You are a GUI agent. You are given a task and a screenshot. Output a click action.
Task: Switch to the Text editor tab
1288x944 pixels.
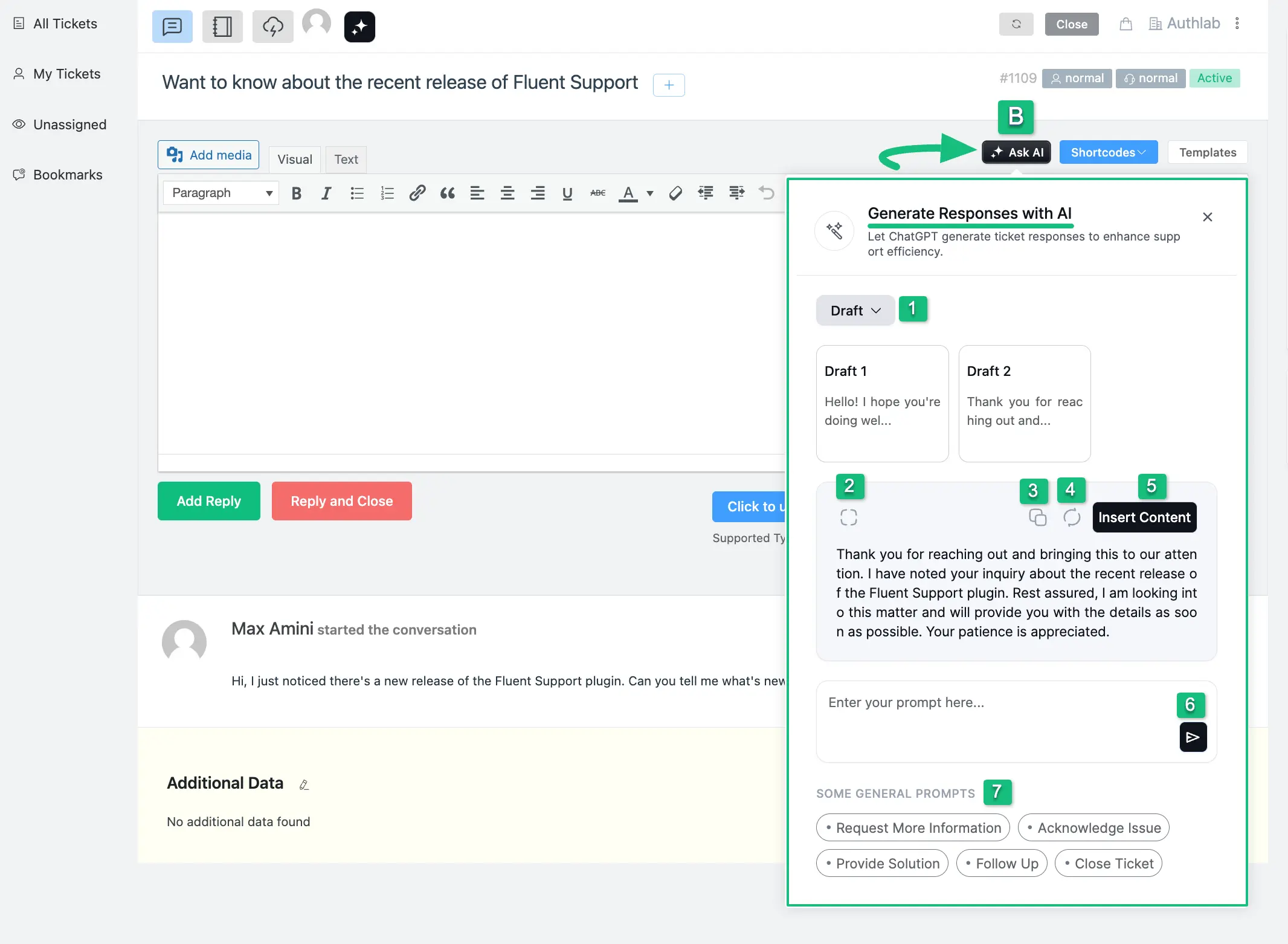pyautogui.click(x=346, y=160)
